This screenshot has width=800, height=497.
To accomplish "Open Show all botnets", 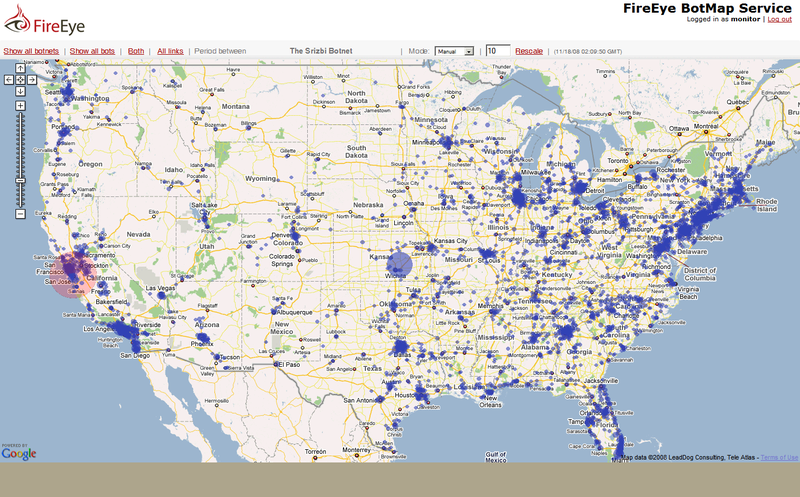I will [31, 51].
